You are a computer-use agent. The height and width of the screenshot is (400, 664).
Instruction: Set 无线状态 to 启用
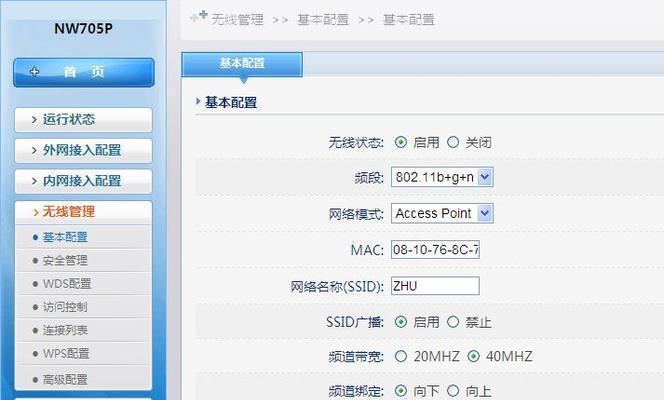pyautogui.click(x=401, y=142)
